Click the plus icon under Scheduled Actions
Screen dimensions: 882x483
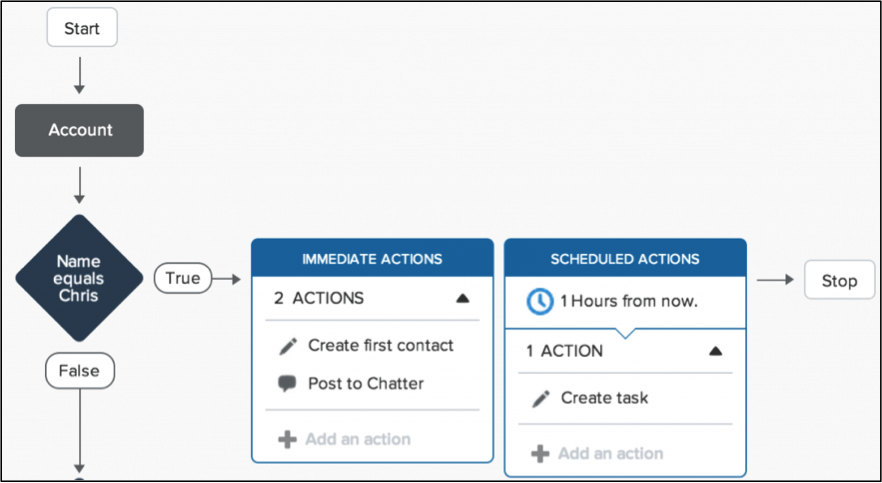541,454
